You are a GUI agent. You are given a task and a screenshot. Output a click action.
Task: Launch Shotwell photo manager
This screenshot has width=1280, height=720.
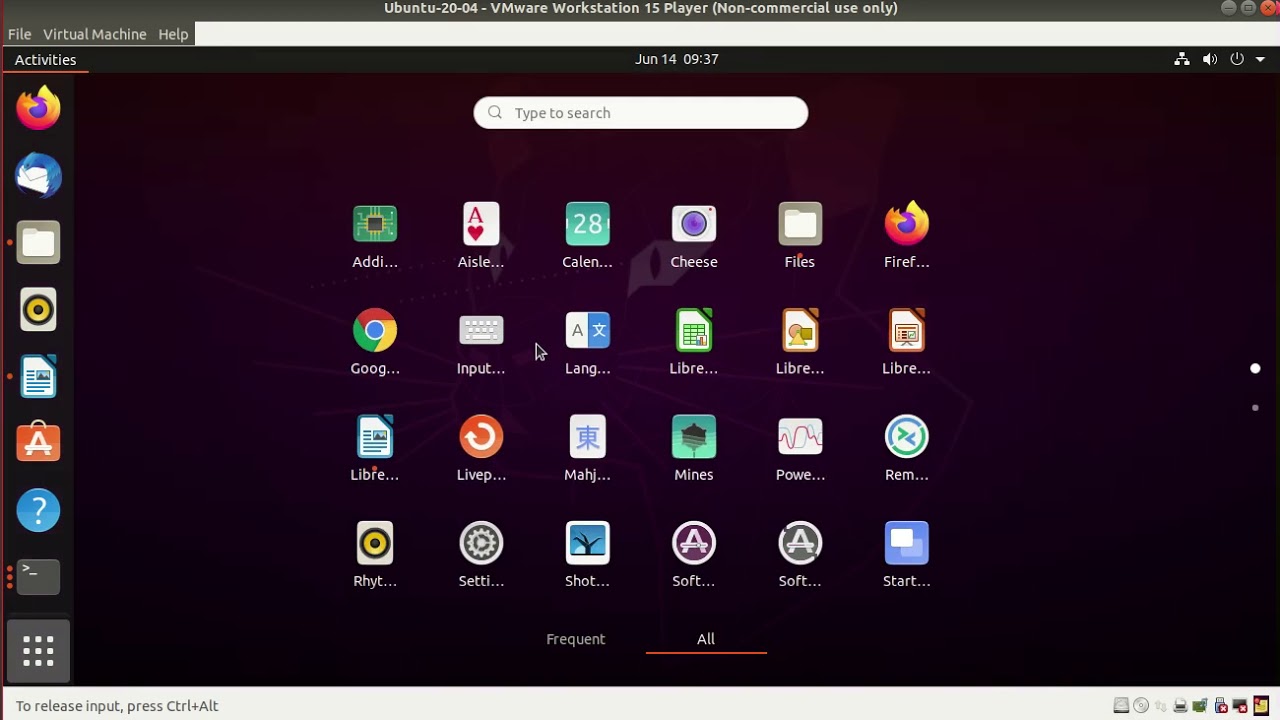(587, 555)
